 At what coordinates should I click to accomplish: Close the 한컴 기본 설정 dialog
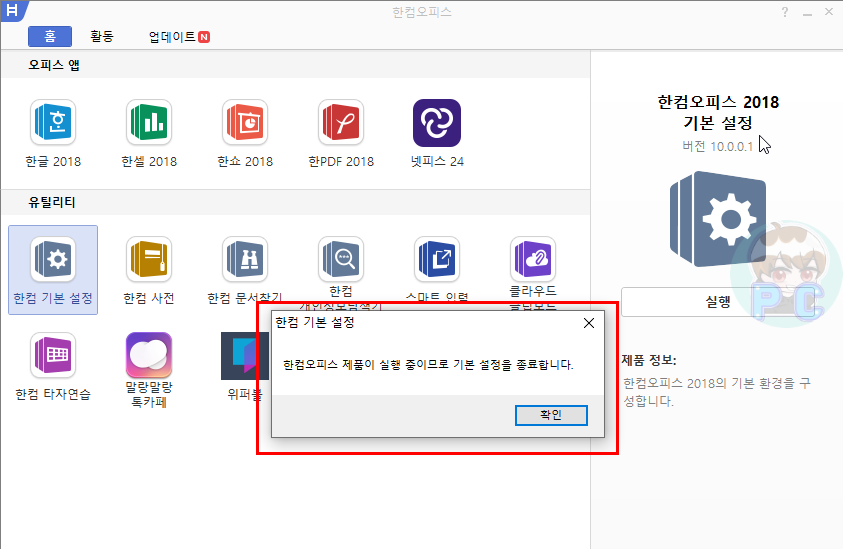coord(589,323)
